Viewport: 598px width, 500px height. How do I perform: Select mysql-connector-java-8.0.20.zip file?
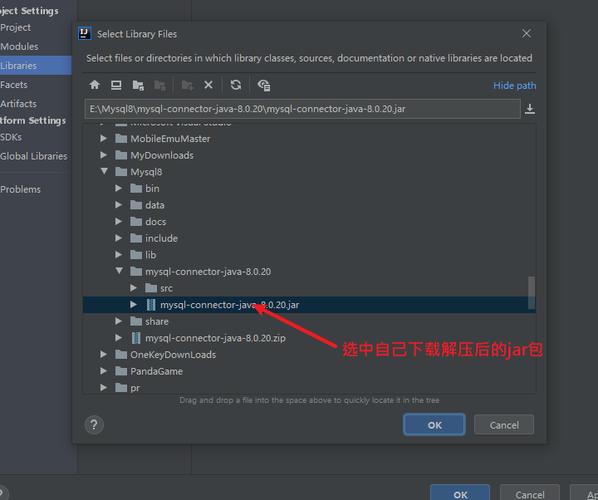[x=309, y=338]
